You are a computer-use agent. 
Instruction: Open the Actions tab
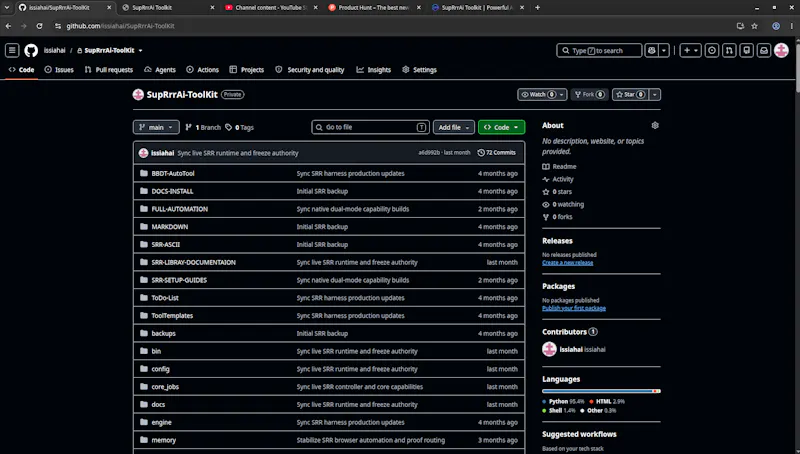click(x=203, y=70)
